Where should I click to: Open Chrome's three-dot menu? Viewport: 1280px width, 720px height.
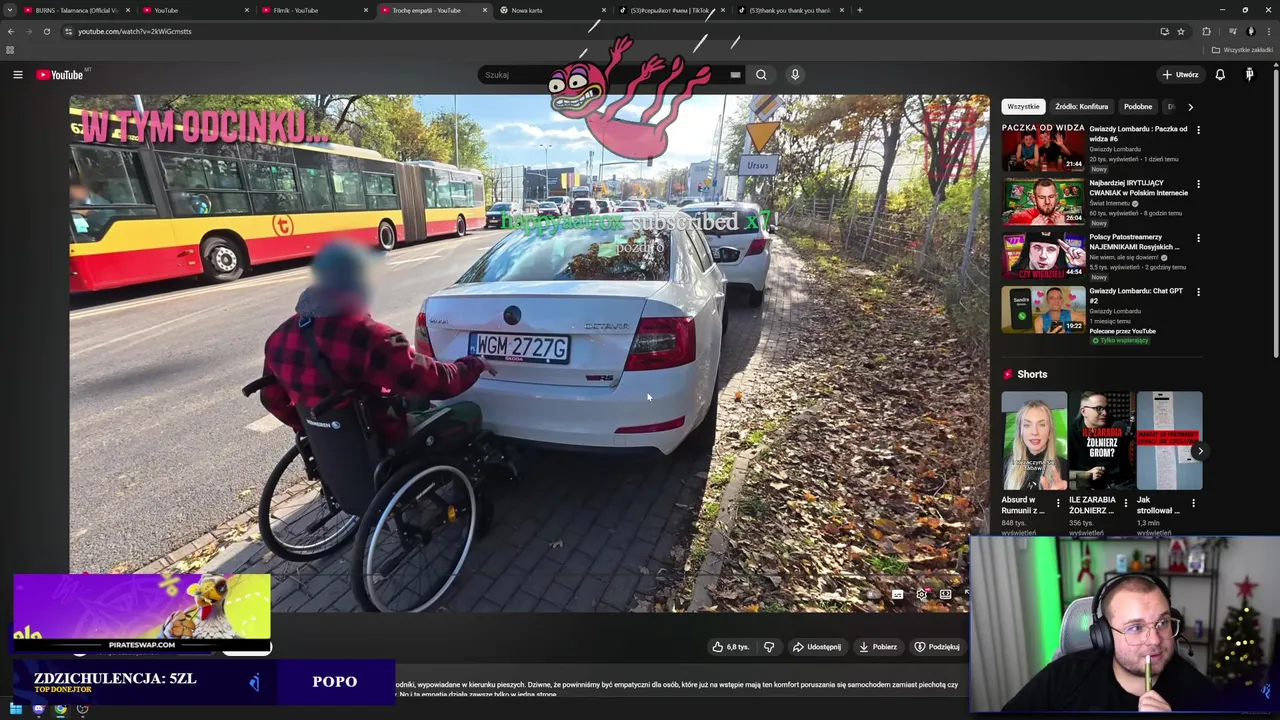coord(1267,31)
